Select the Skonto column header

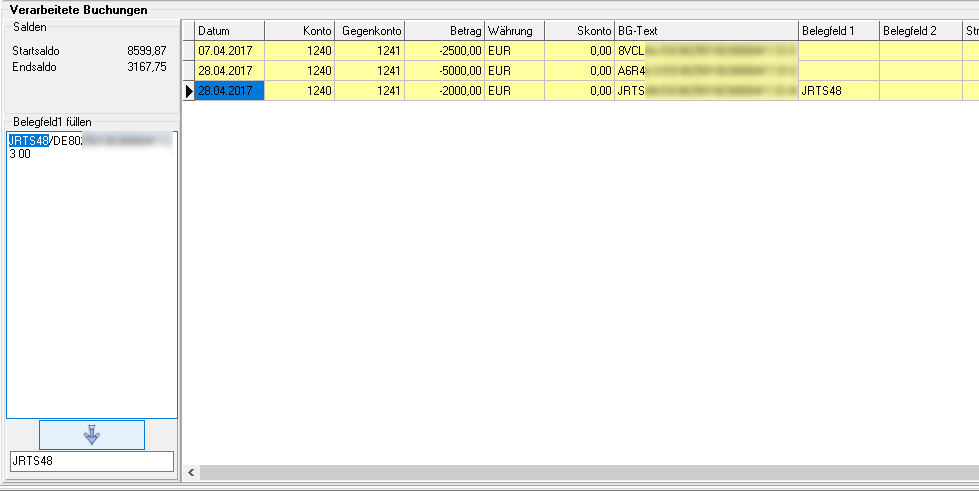coord(579,31)
